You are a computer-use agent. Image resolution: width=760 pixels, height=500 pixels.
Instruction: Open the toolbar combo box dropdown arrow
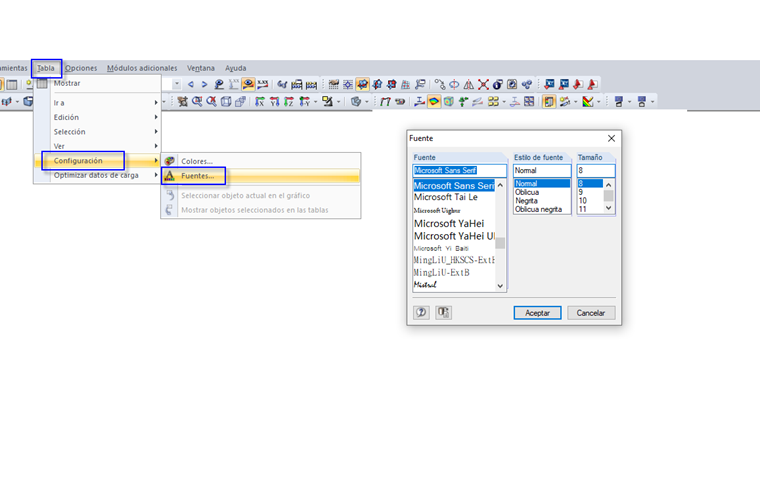[177, 84]
